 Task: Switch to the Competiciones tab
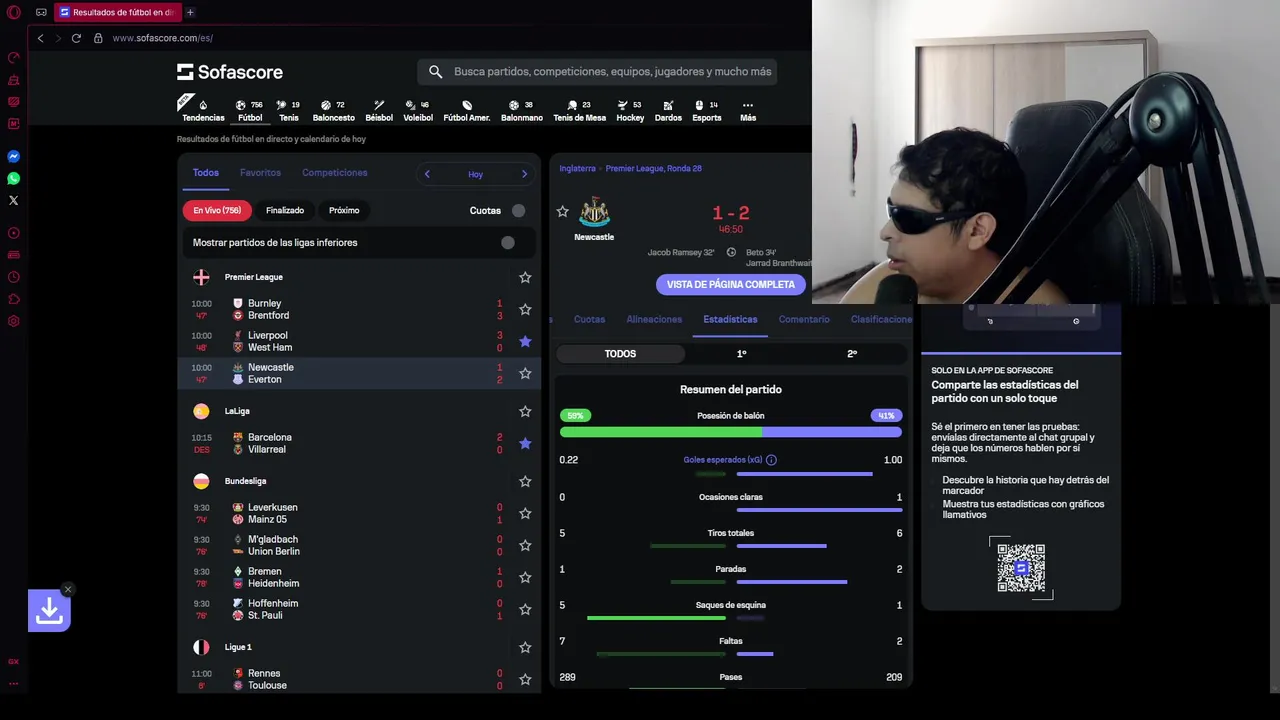(x=335, y=173)
